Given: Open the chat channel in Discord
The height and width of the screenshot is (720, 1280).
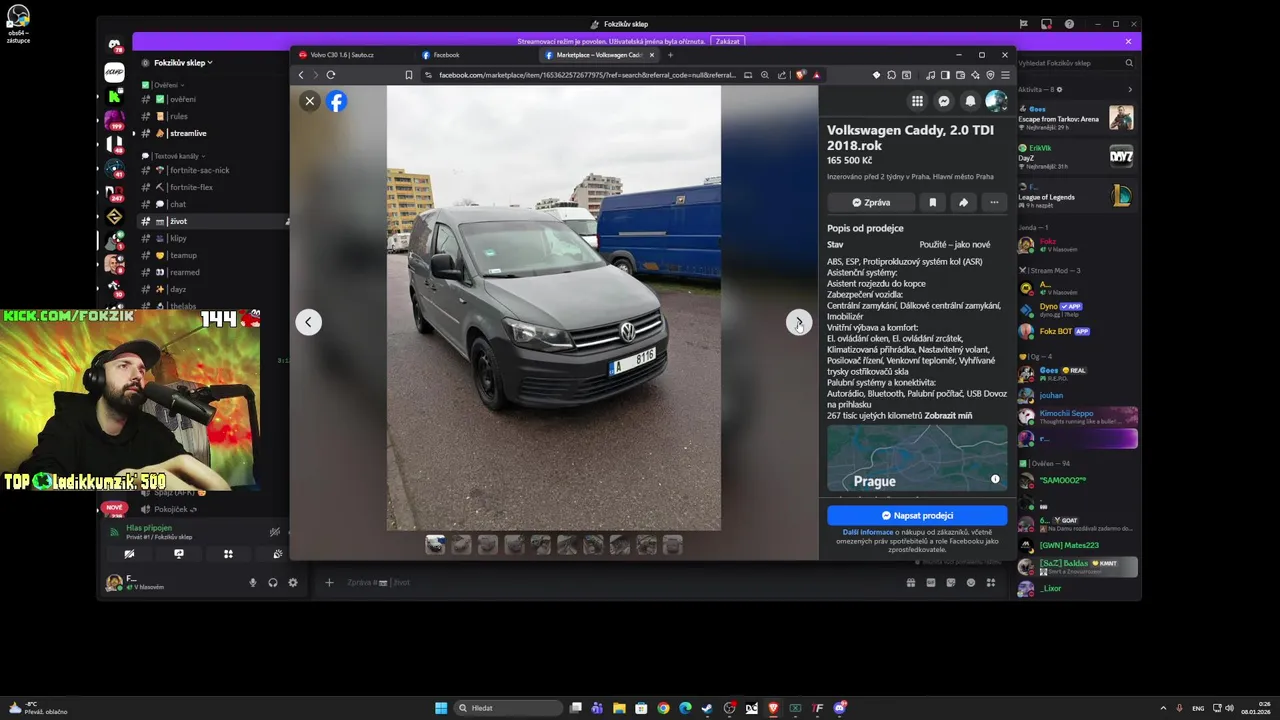Looking at the screenshot, I should click(178, 204).
